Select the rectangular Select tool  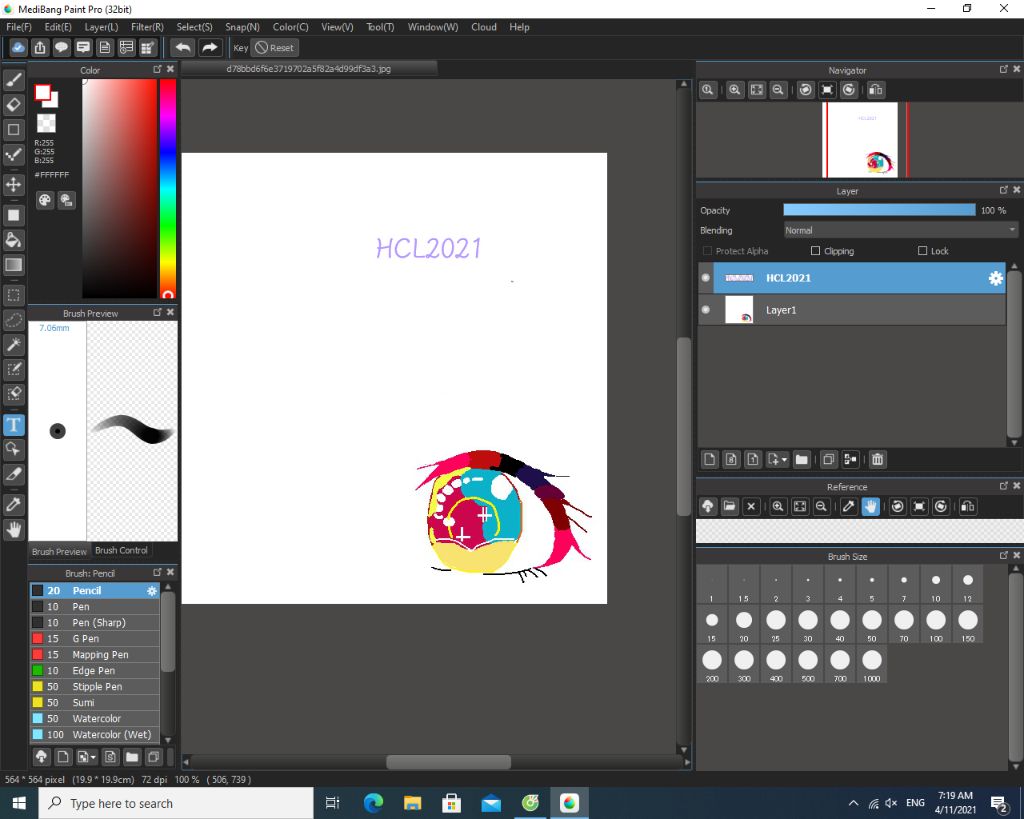[14, 295]
